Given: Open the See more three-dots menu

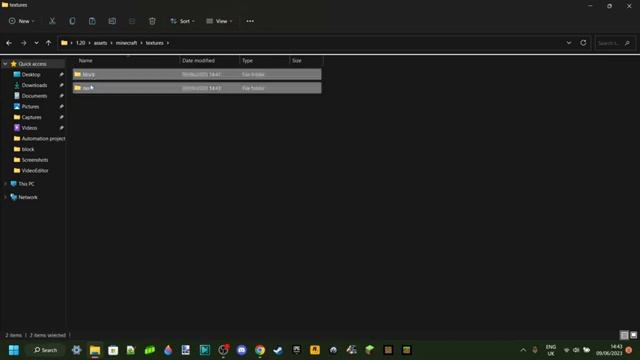Looking at the screenshot, I should pyautogui.click(x=250, y=21).
